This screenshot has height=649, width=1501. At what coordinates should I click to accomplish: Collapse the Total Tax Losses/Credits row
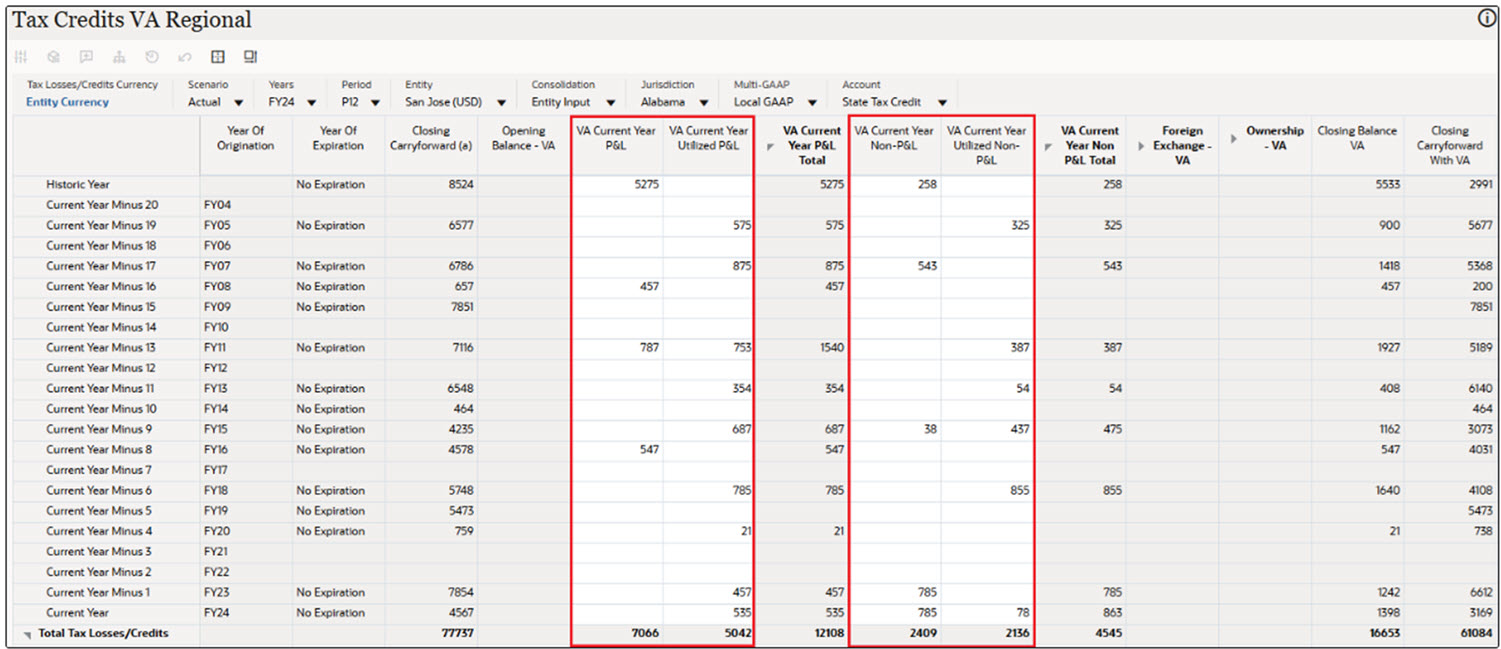click(27, 634)
